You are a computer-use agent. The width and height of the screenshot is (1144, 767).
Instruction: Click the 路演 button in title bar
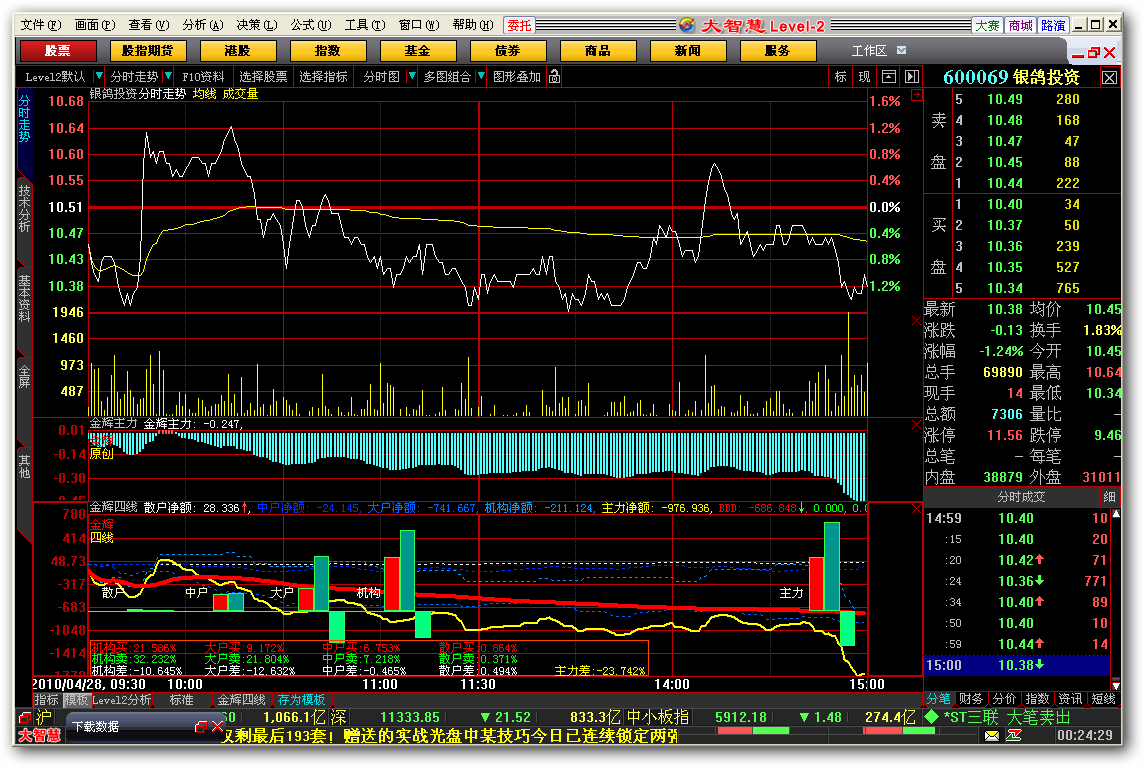coord(1053,26)
